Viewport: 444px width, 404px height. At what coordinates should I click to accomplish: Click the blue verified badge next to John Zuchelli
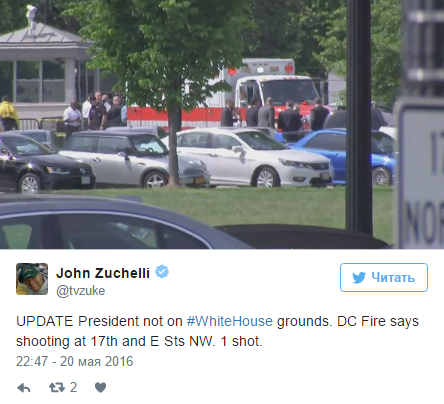tap(162, 272)
